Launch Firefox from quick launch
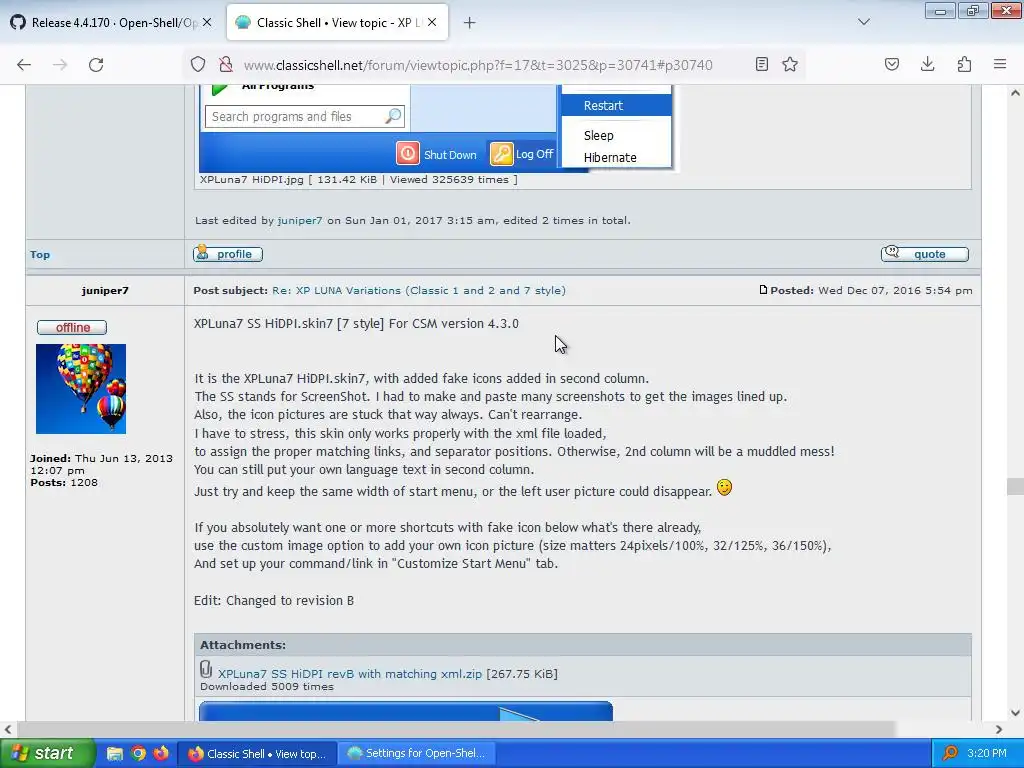Image resolution: width=1024 pixels, height=768 pixels. 161,754
